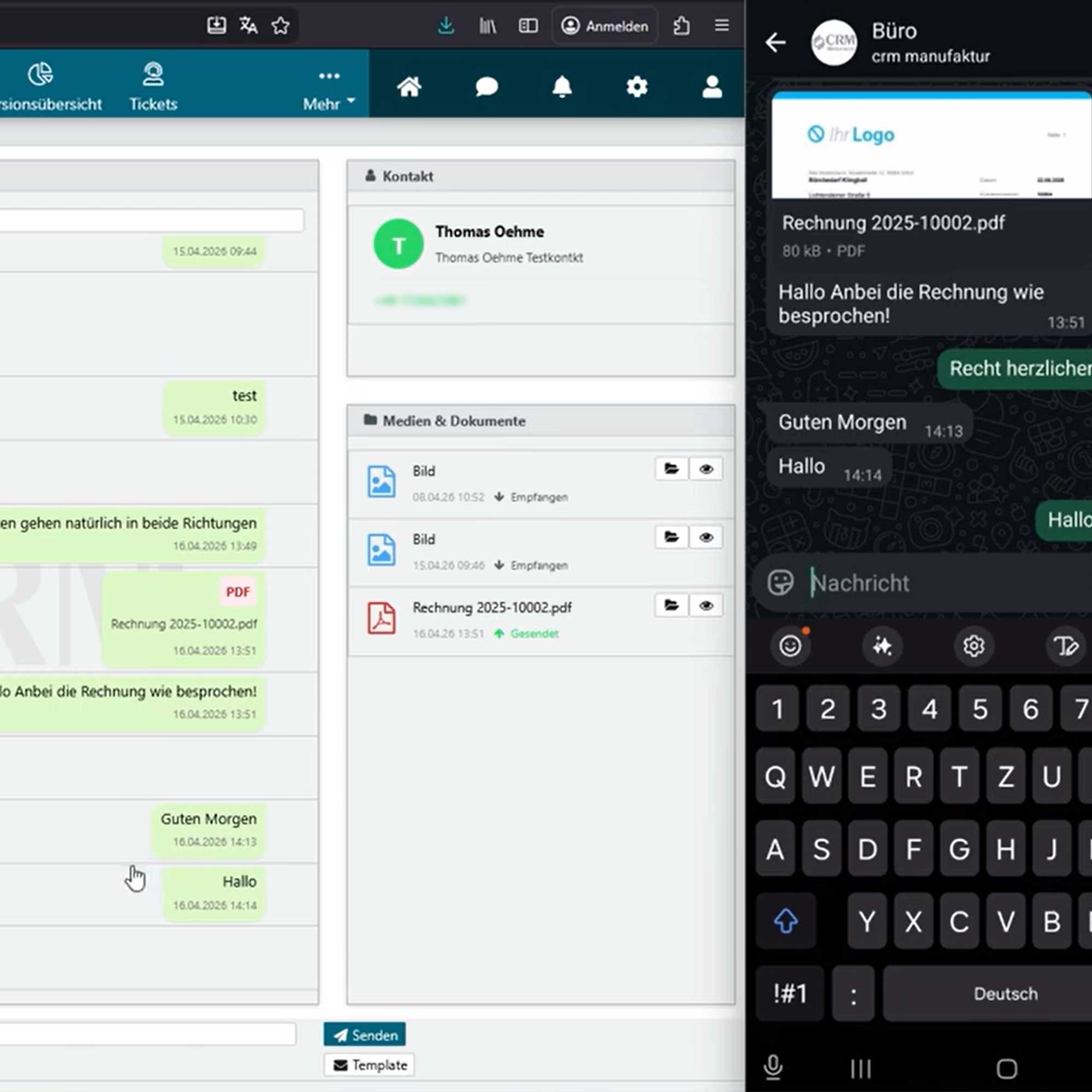Click the Template button below Senden
Viewport: 1092px width, 1092px height.
tap(369, 1065)
